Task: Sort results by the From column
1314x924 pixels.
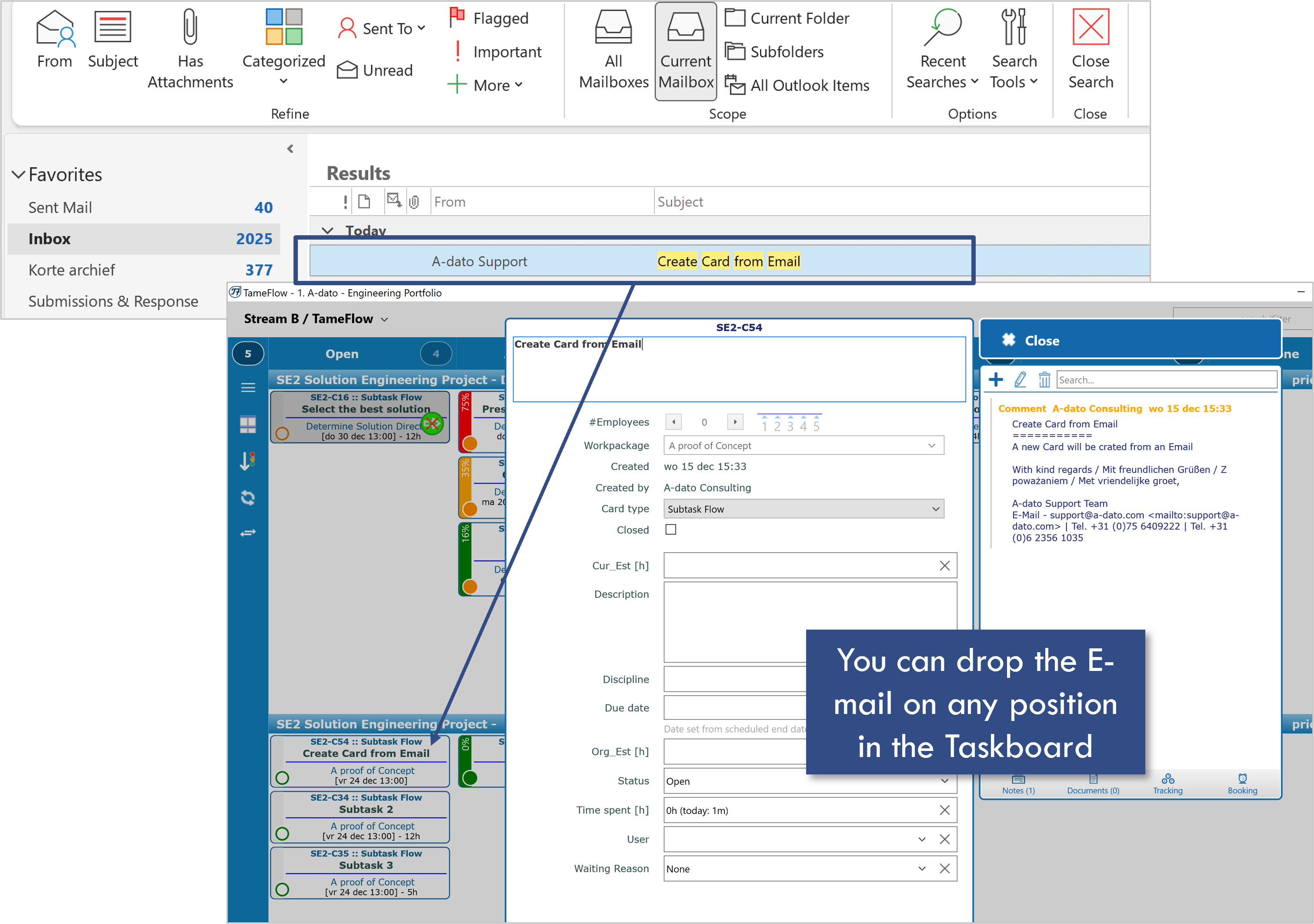Action: click(541, 201)
